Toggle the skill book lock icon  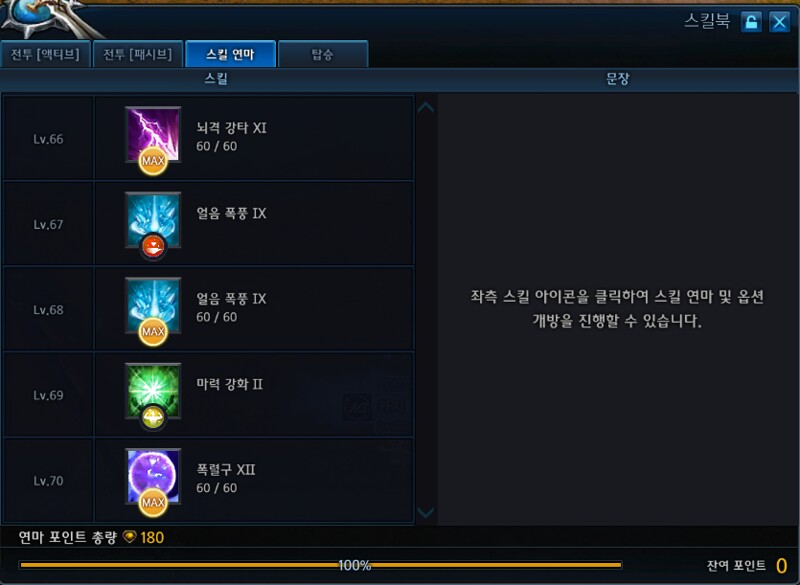tap(751, 22)
